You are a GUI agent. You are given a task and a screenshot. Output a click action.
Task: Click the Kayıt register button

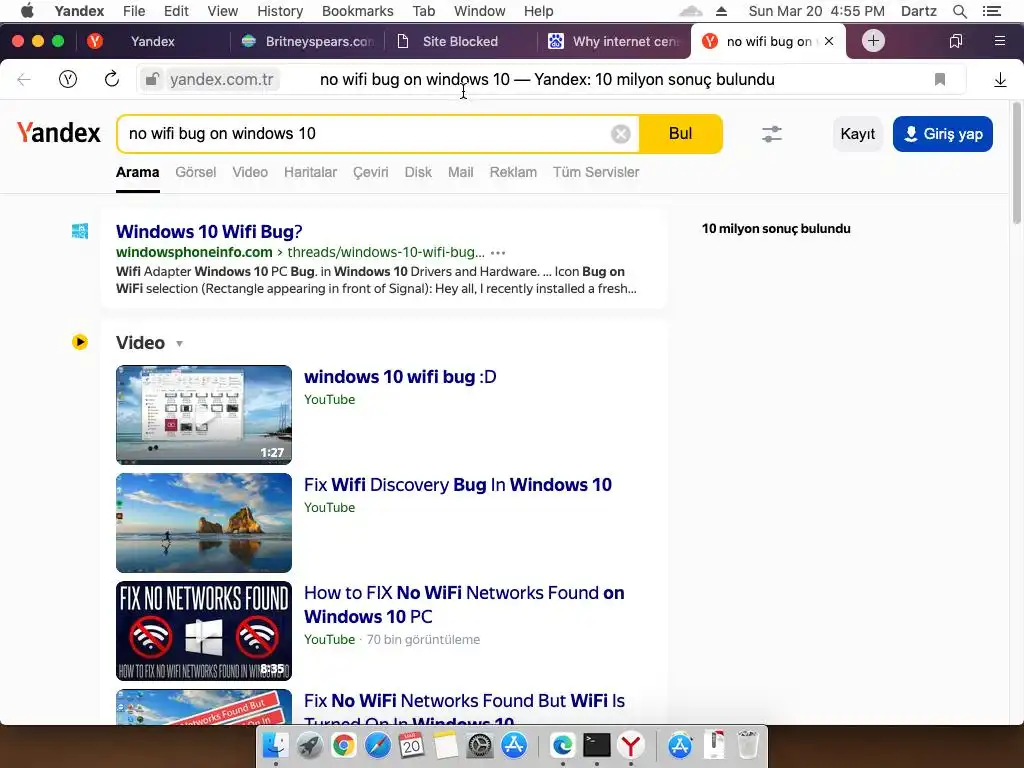[857, 134]
